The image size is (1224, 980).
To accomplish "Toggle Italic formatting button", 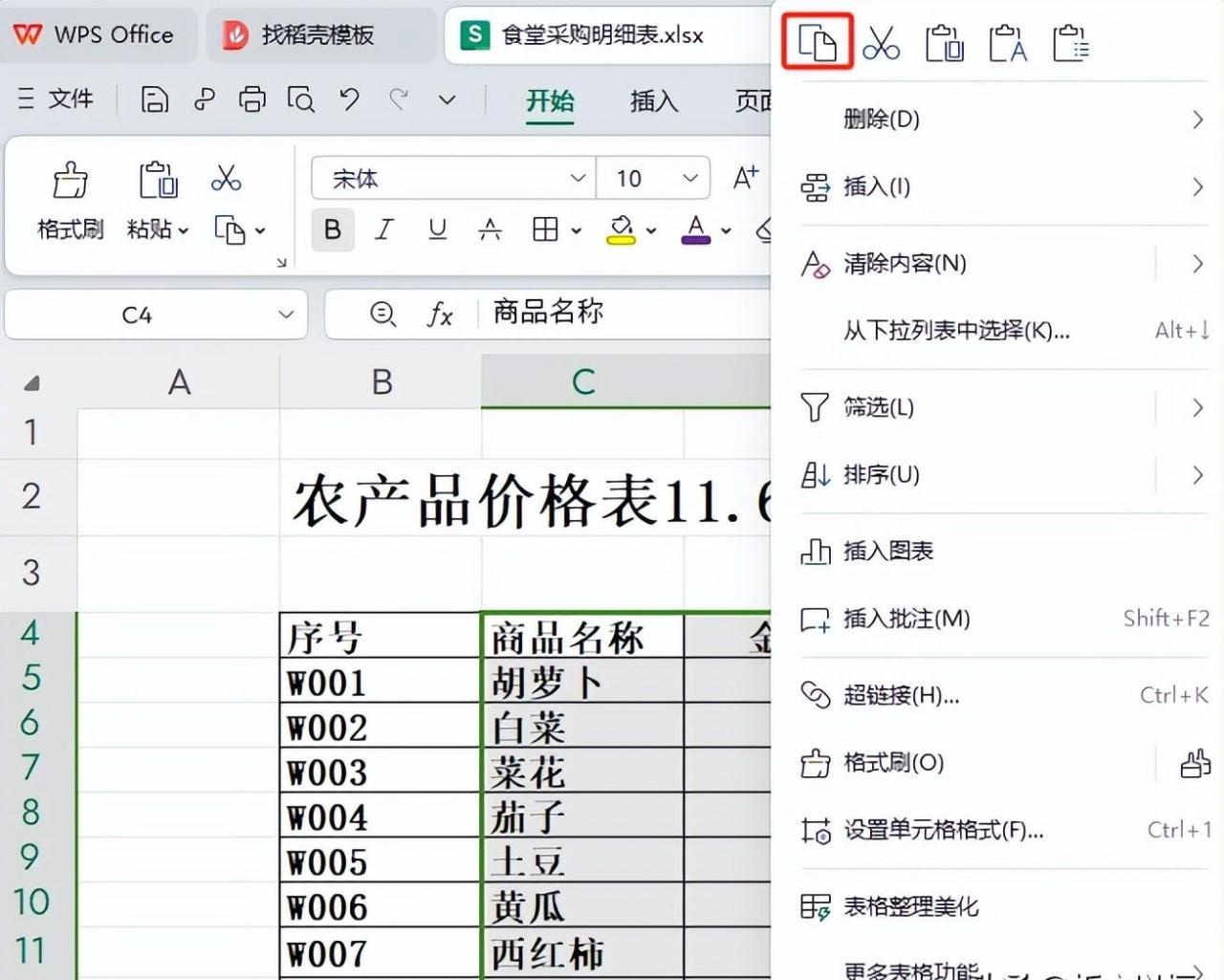I will tap(384, 229).
